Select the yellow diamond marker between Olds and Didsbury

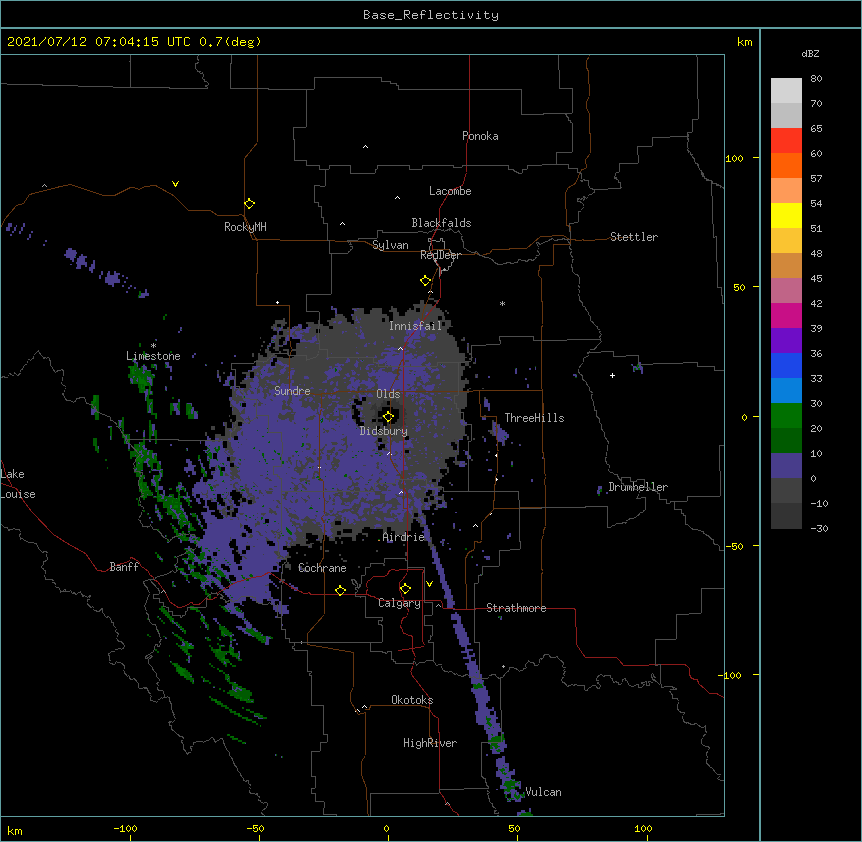tap(388, 417)
